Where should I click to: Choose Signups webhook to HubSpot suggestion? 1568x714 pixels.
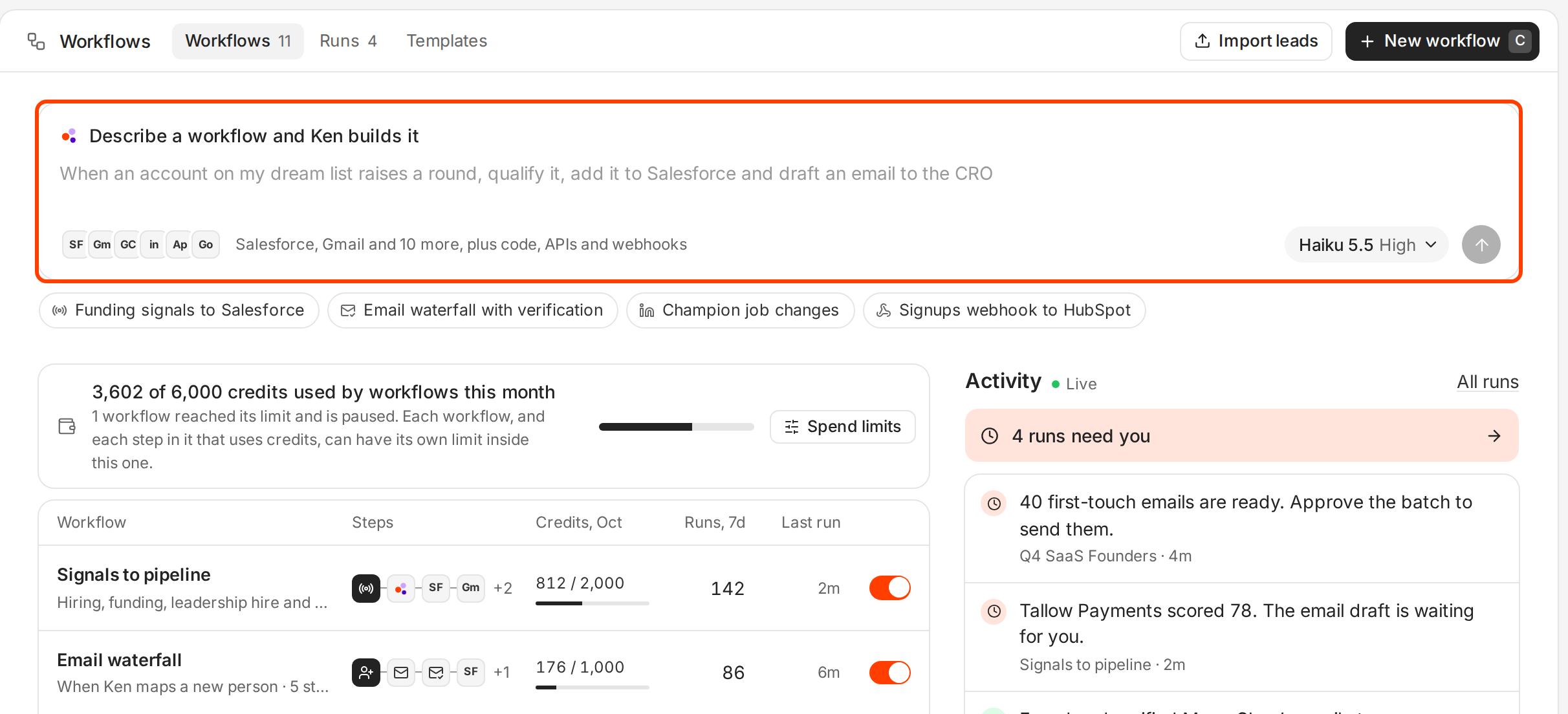click(x=1004, y=310)
